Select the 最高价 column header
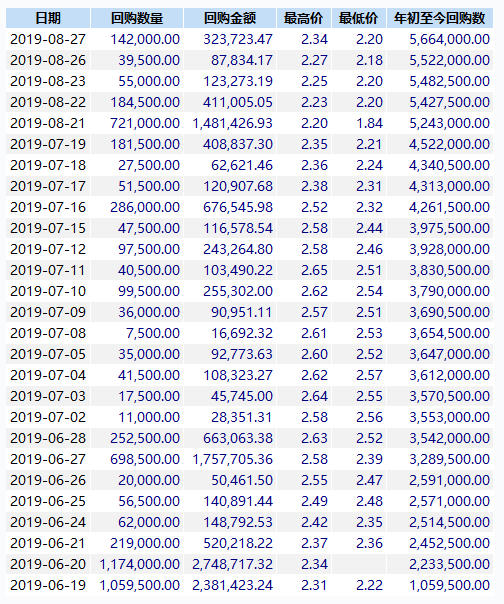Screen dimensions: 504x604 (304, 18)
